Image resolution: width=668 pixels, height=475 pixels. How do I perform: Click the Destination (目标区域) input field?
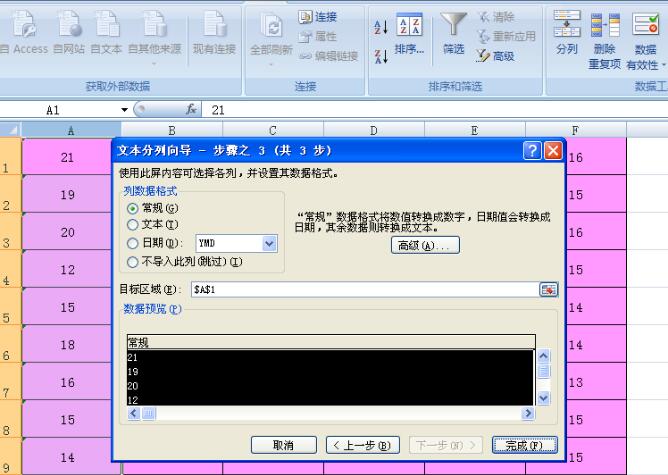pos(365,290)
